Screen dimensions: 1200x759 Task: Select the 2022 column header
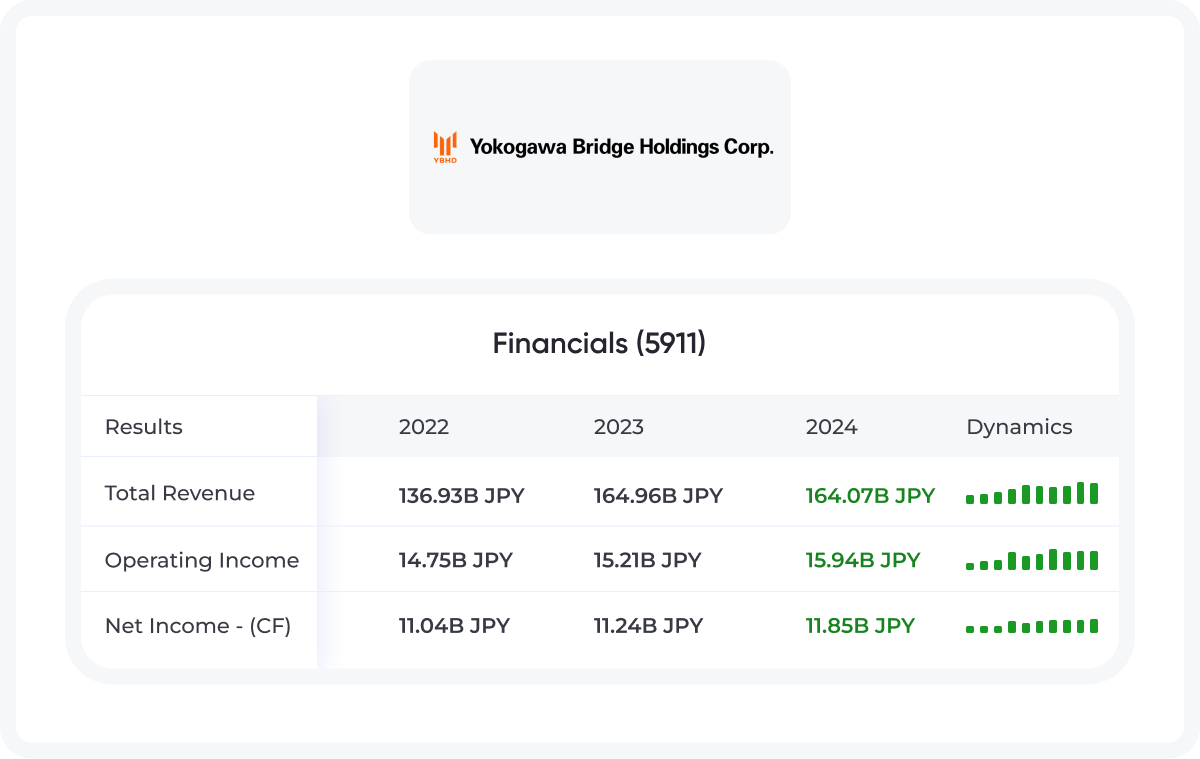coord(424,427)
